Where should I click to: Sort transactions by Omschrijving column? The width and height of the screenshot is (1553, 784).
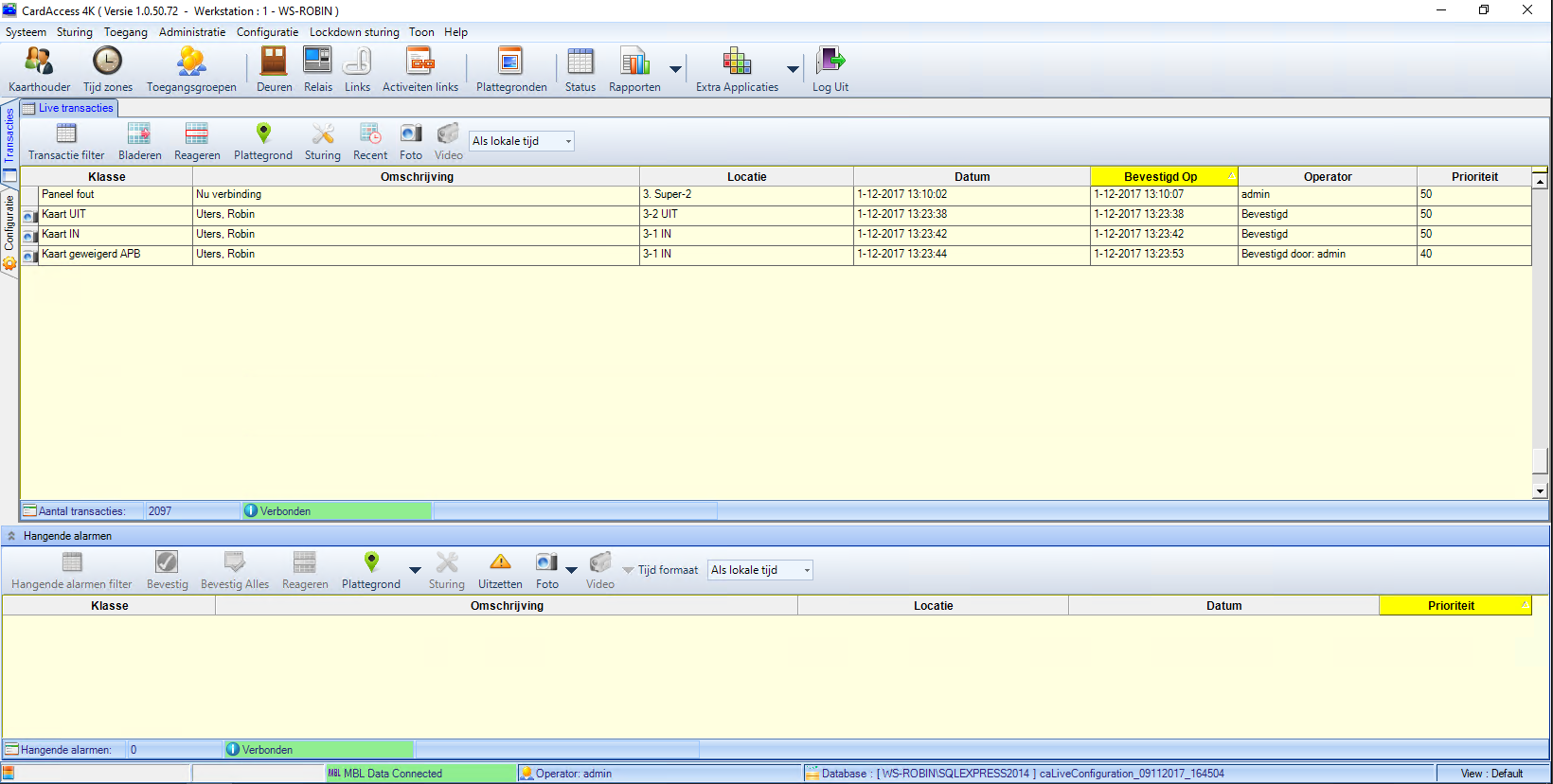coord(417,176)
